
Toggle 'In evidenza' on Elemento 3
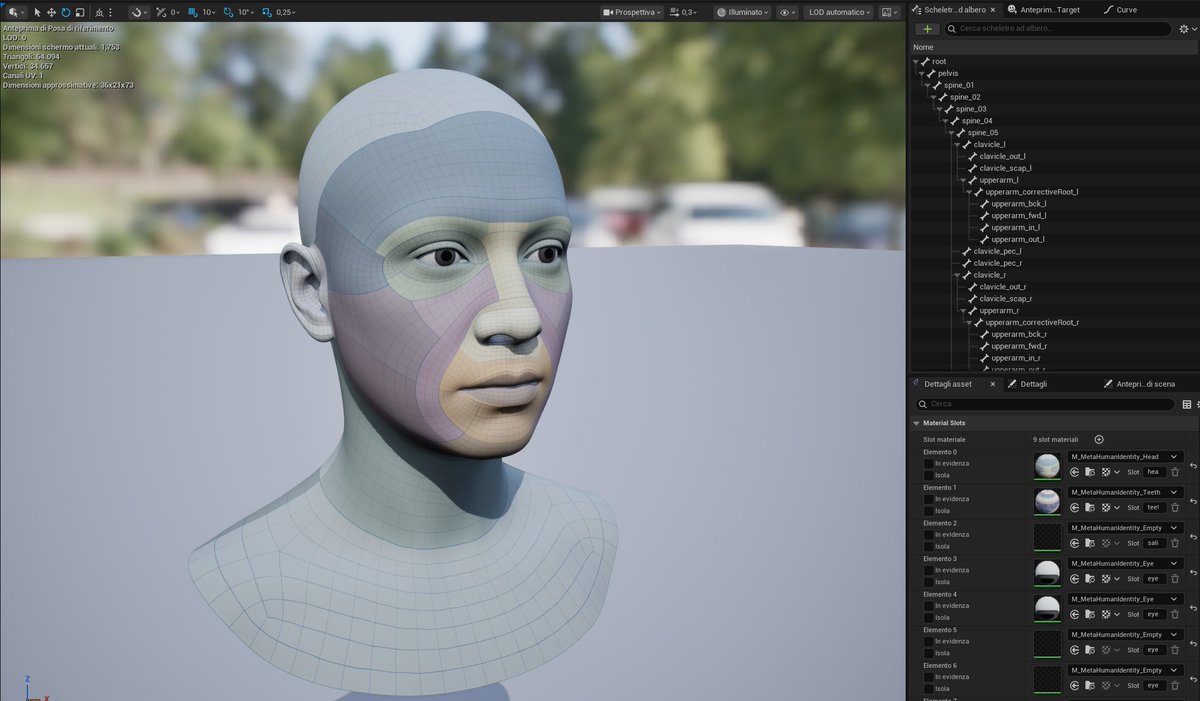coord(931,569)
